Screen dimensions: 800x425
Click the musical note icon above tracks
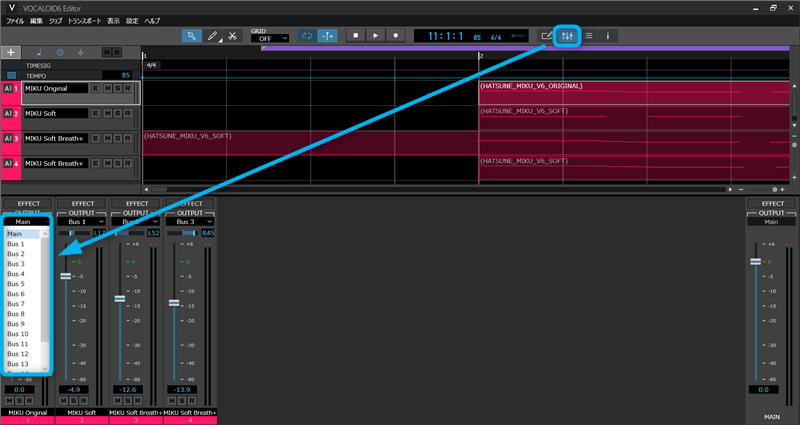pyautogui.click(x=40, y=52)
